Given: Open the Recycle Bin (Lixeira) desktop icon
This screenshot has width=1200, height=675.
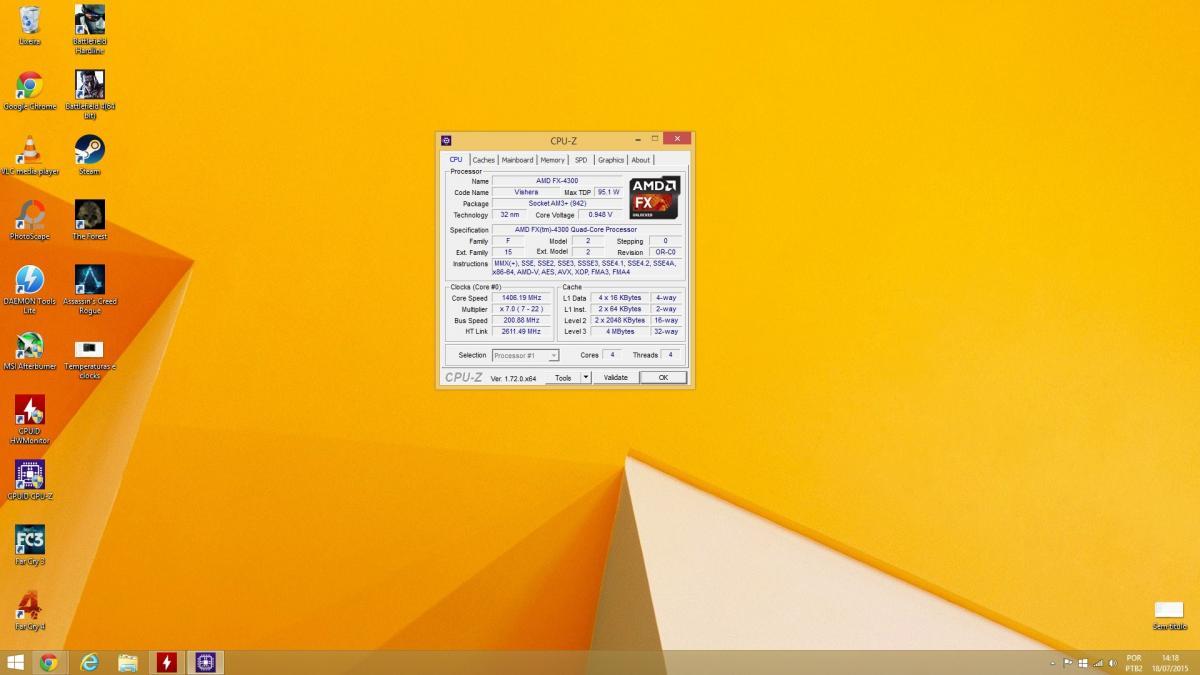Looking at the screenshot, I should [x=30, y=25].
